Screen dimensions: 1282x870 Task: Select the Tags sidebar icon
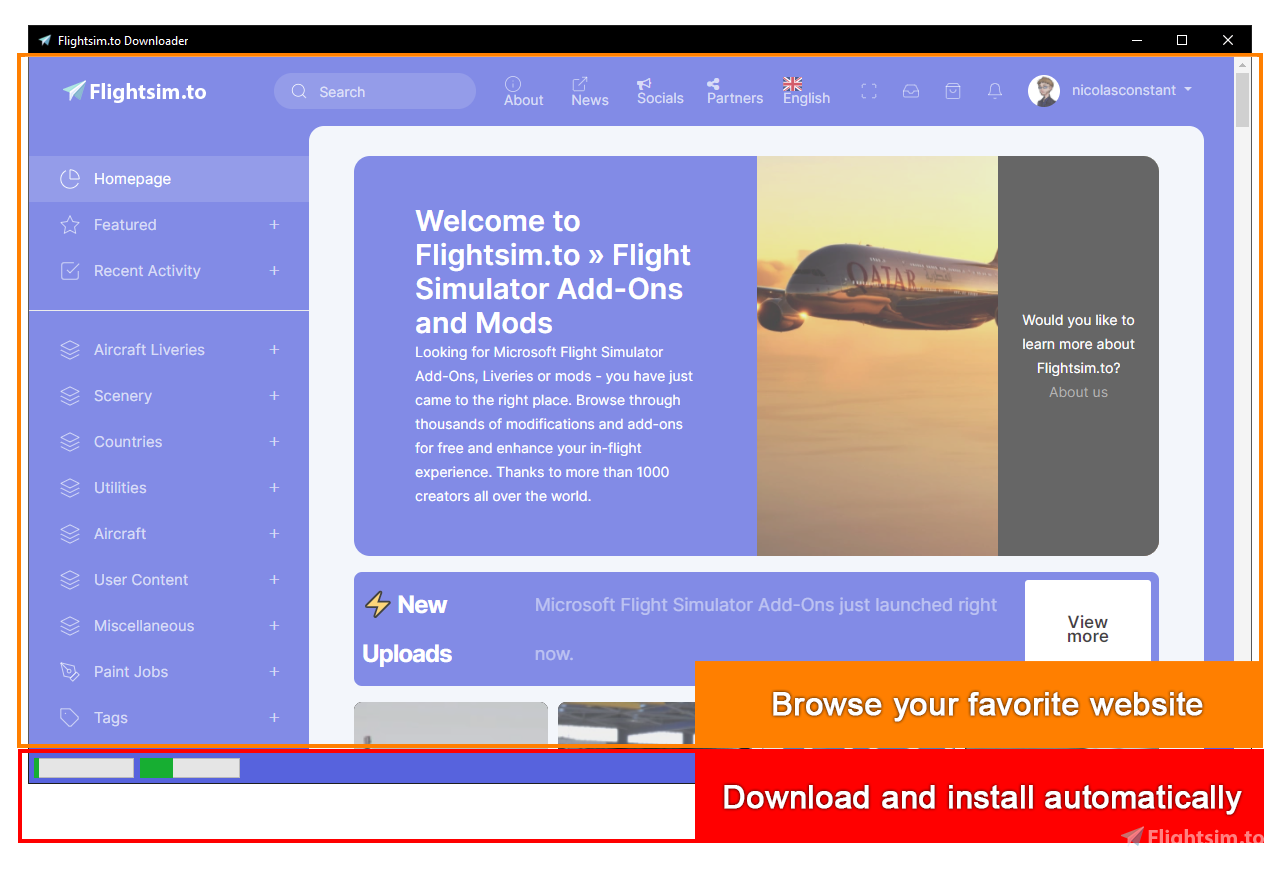69,718
